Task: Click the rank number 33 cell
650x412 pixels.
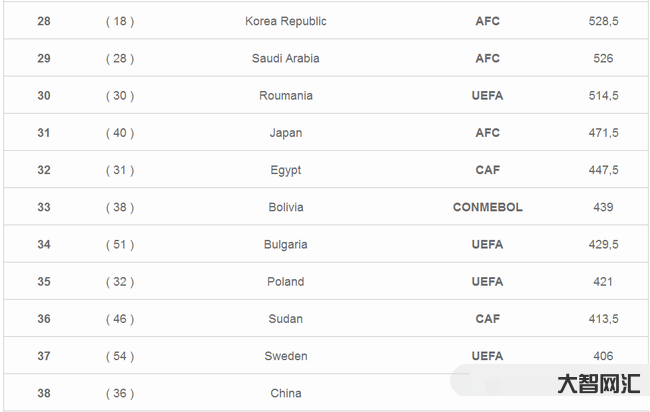Action: pyautogui.click(x=44, y=207)
